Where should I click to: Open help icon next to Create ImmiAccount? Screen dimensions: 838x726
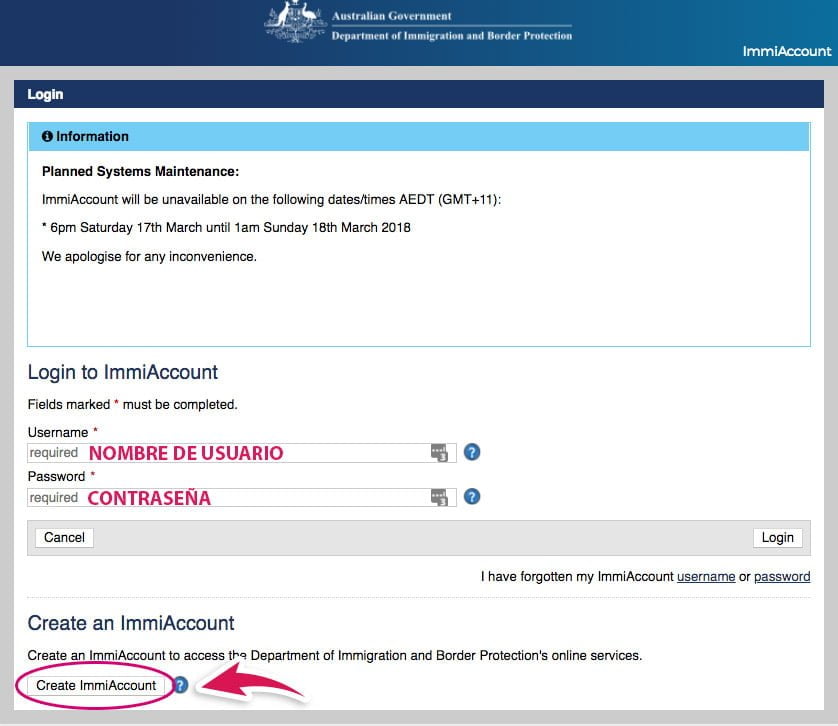(x=181, y=685)
